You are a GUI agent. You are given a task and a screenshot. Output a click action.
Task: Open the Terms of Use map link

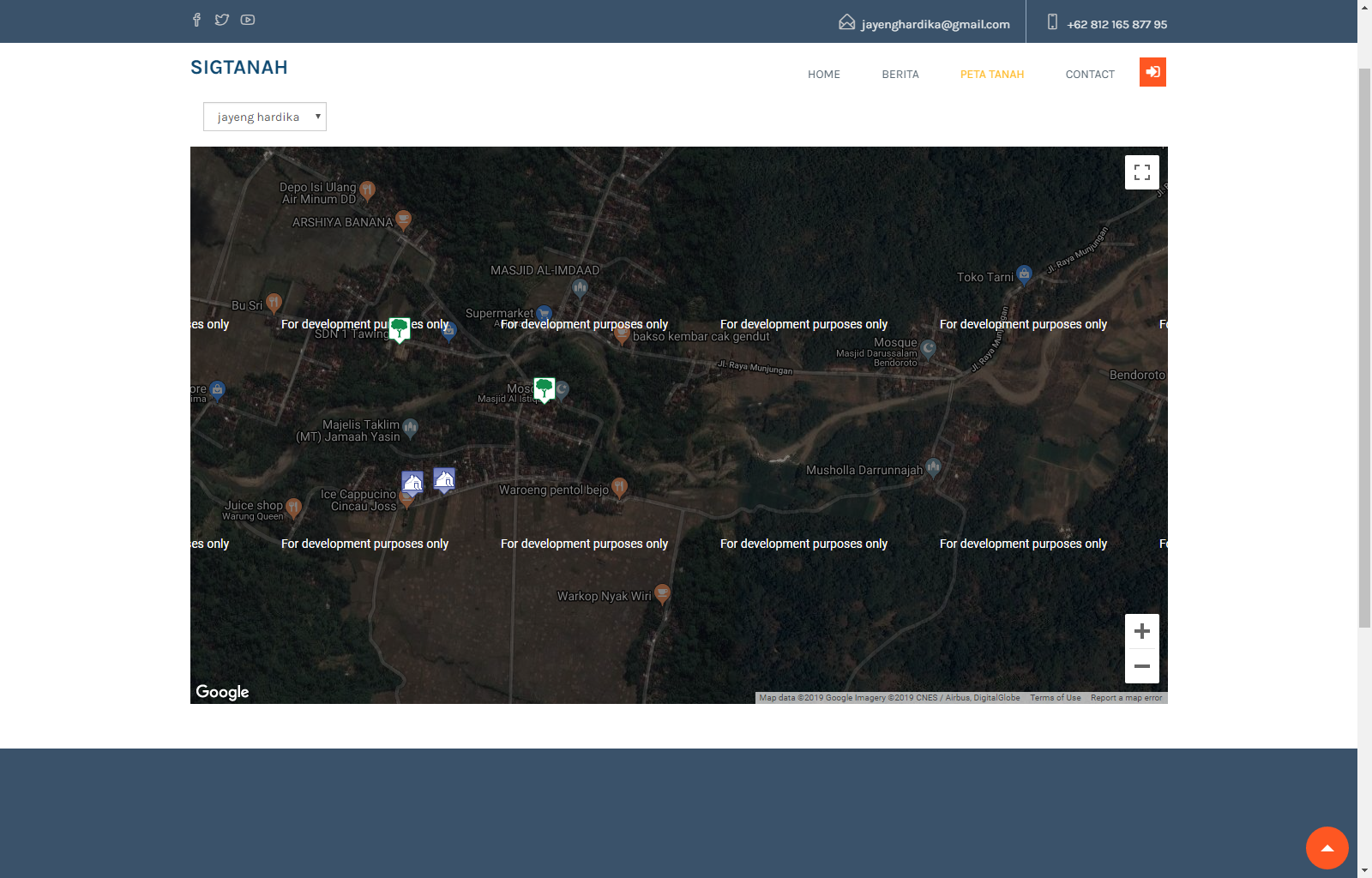coord(1055,698)
